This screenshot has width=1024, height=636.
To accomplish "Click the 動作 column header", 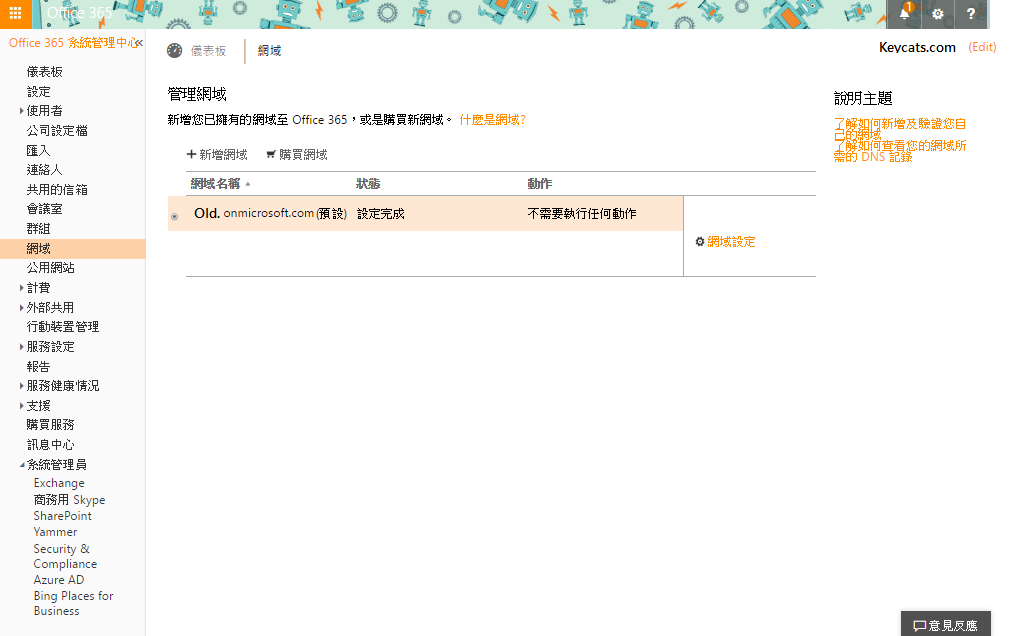I will [539, 183].
